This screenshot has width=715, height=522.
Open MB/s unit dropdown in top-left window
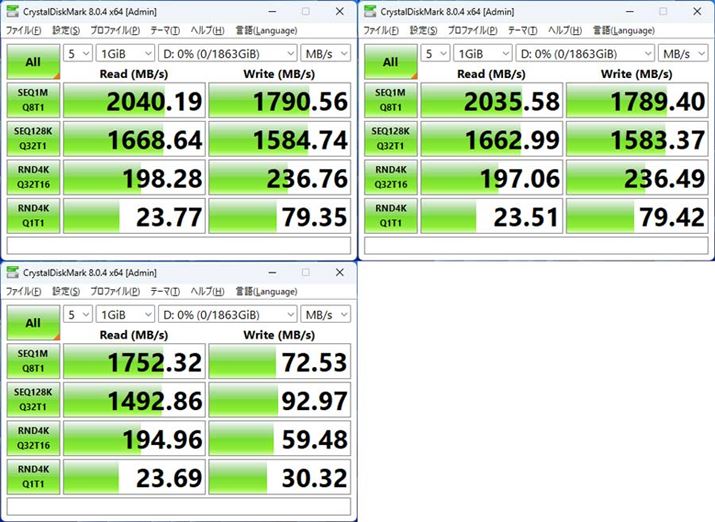(326, 54)
